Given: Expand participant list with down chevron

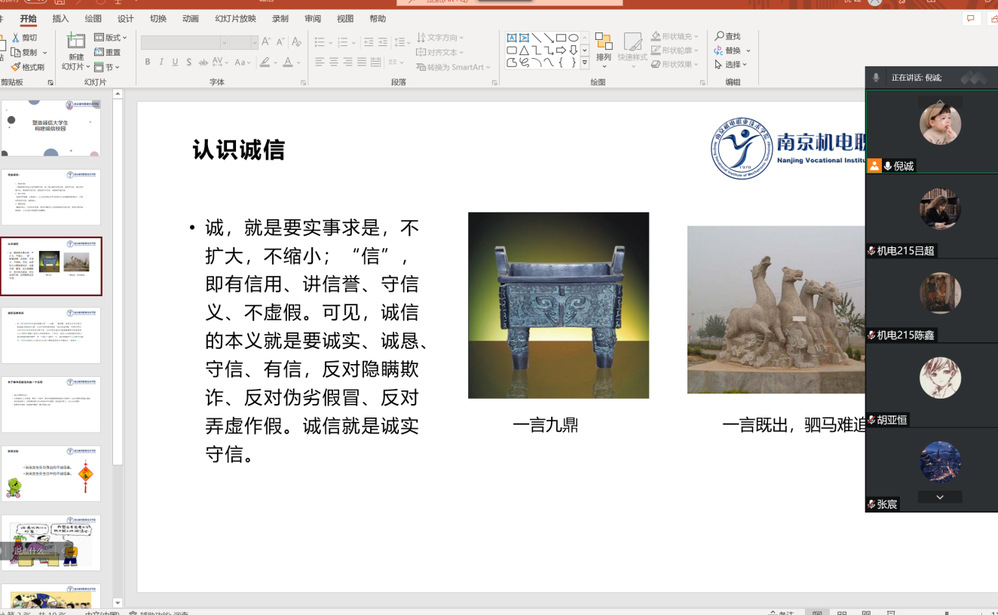Looking at the screenshot, I should [939, 497].
